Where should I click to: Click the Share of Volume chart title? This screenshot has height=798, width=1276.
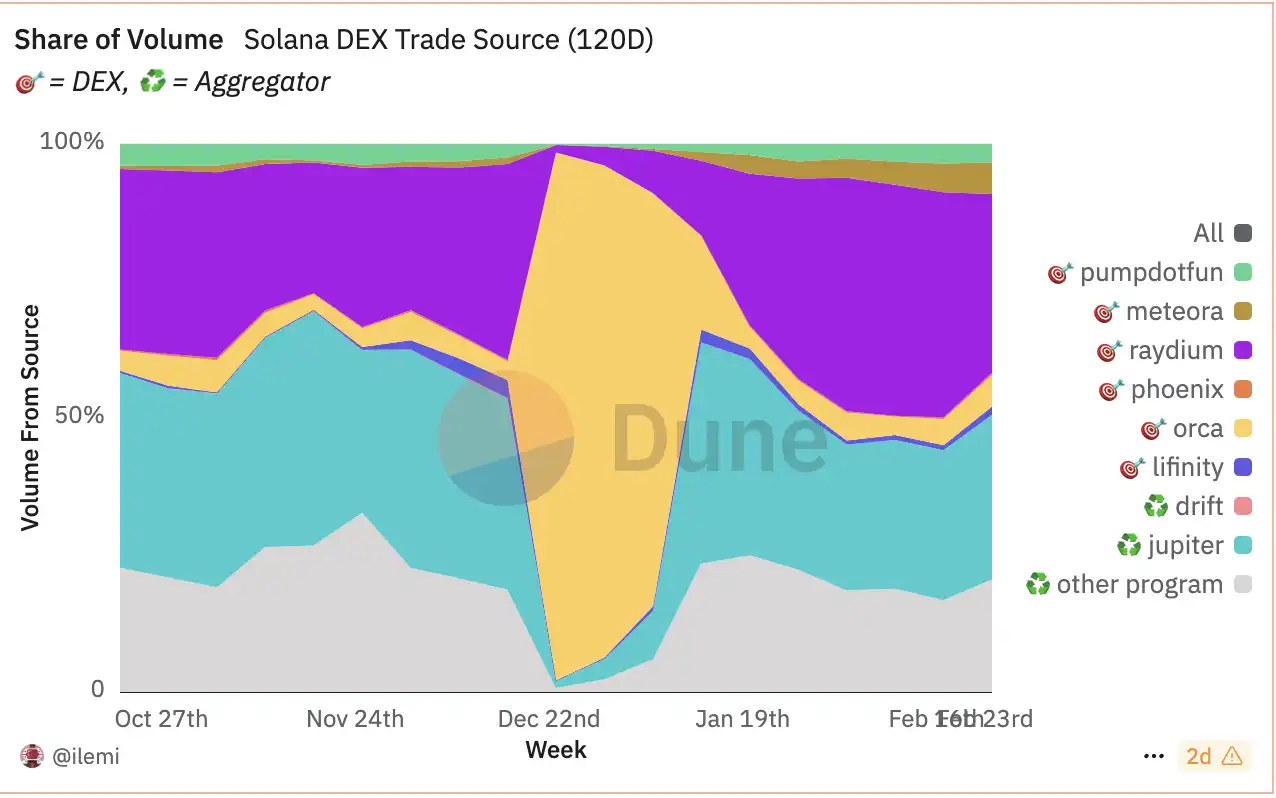118,40
